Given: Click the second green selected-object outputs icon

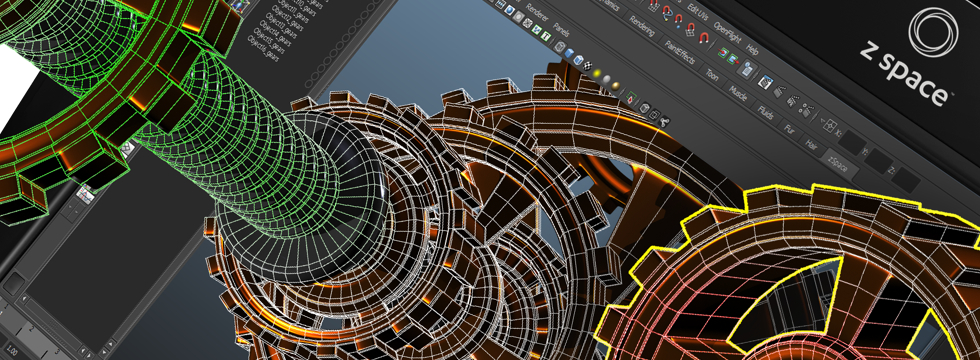Looking at the screenshot, I should 733,59.
